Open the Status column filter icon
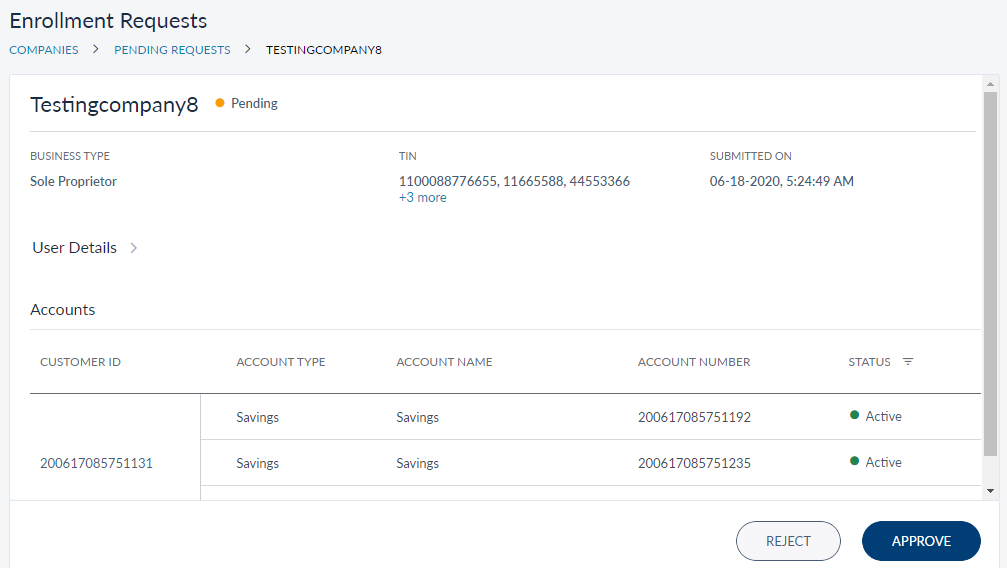The height and width of the screenshot is (568, 1007). [908, 362]
